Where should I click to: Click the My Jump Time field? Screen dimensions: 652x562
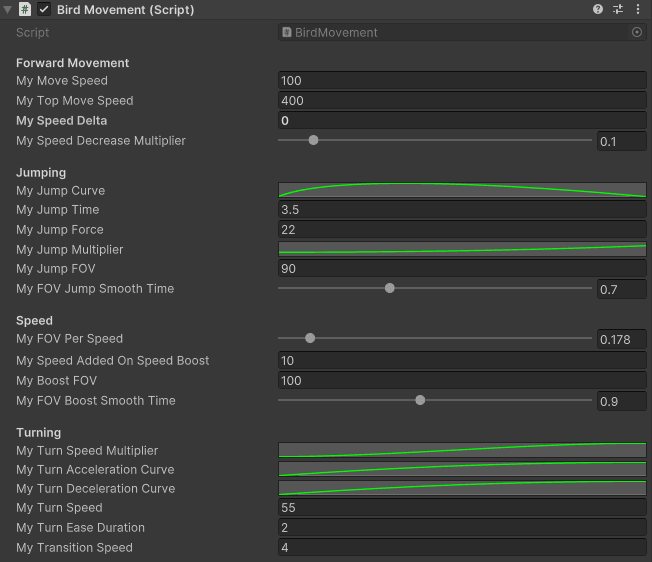tap(462, 210)
